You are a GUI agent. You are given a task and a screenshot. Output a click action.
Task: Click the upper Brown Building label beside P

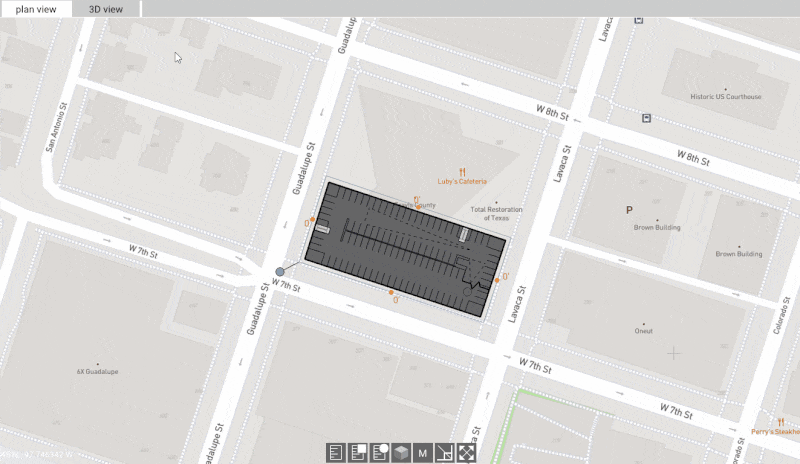pos(657,228)
